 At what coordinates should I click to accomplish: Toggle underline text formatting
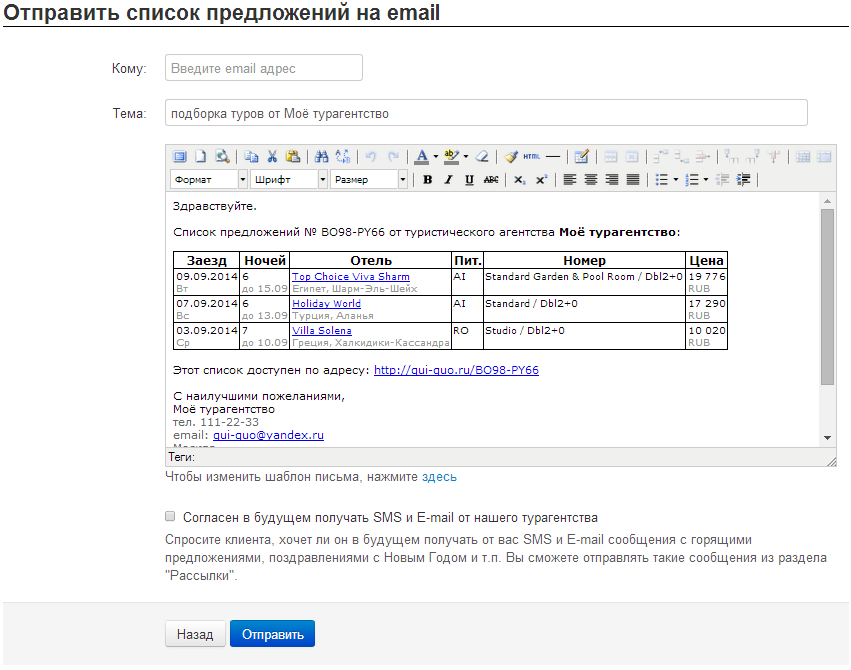469,180
